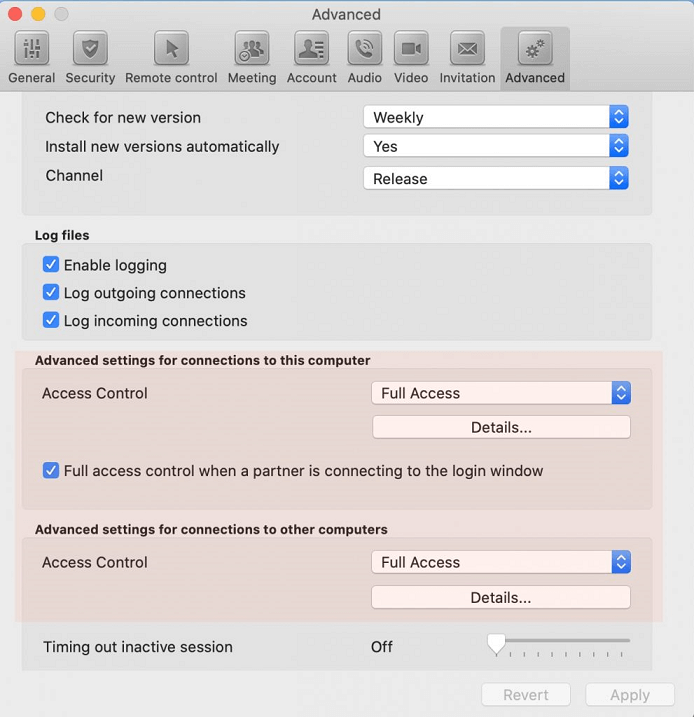Screen dimensions: 694x717
Task: Expand Install new versions automatically dropdown
Action: (496, 146)
